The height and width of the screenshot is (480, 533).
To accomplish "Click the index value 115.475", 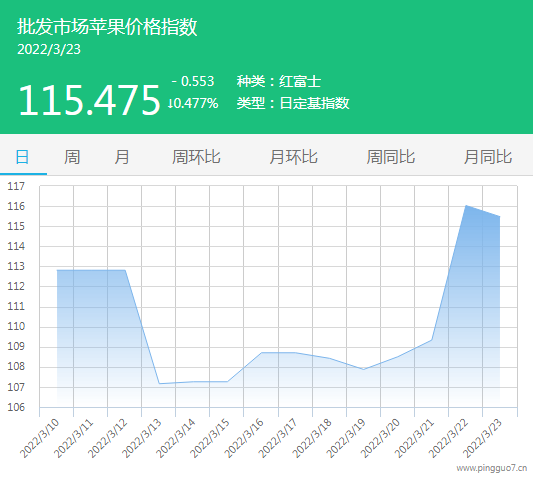I will (89, 100).
